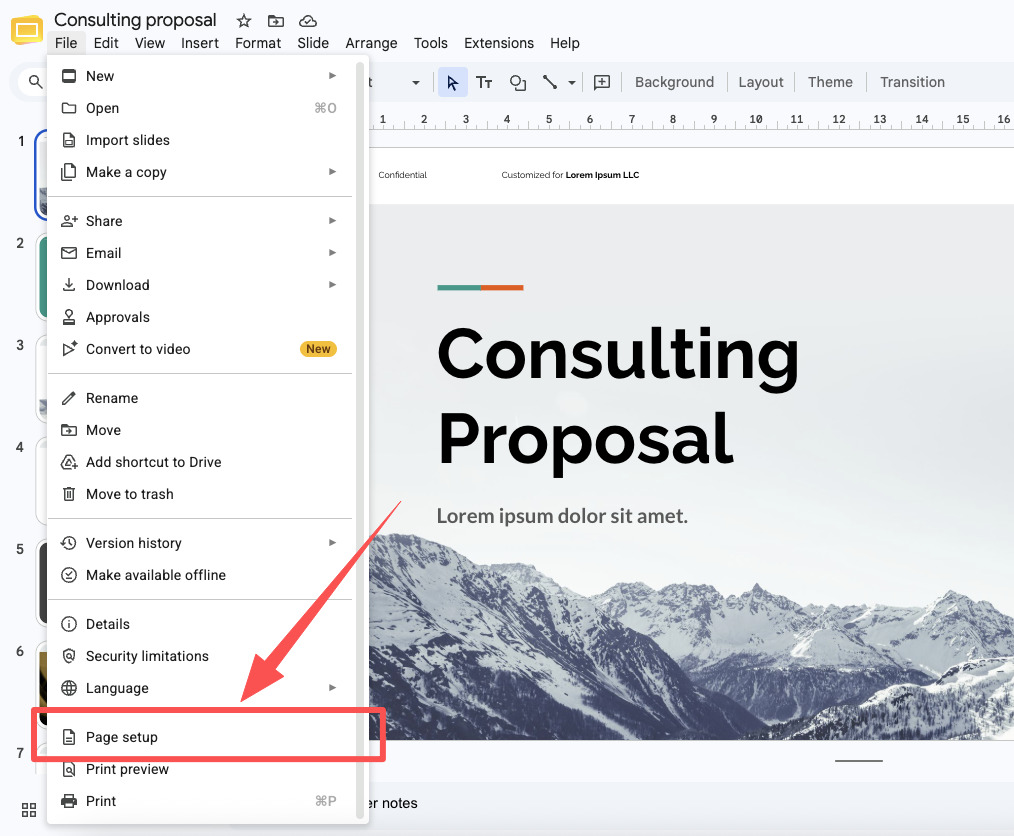Select the line tool

[550, 82]
